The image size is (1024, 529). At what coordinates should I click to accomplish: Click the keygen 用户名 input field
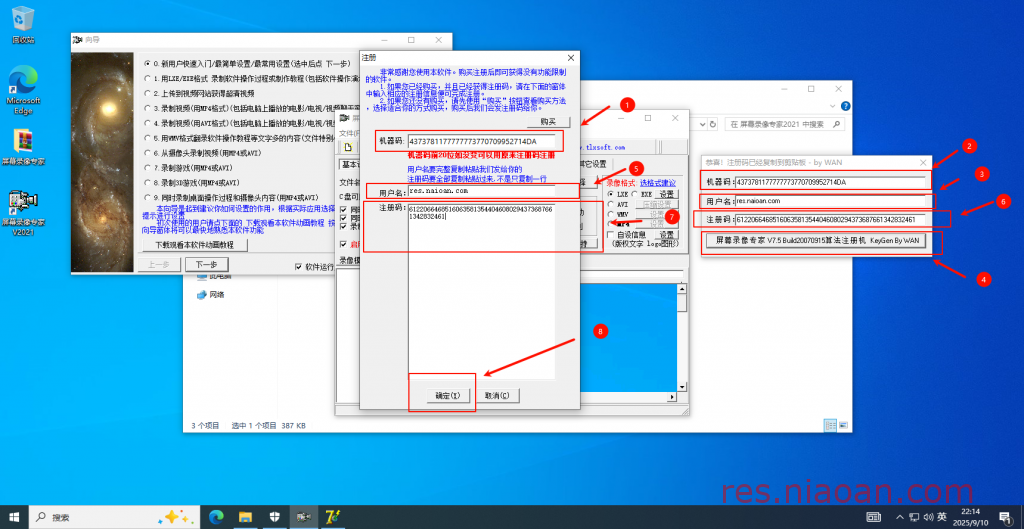point(830,200)
